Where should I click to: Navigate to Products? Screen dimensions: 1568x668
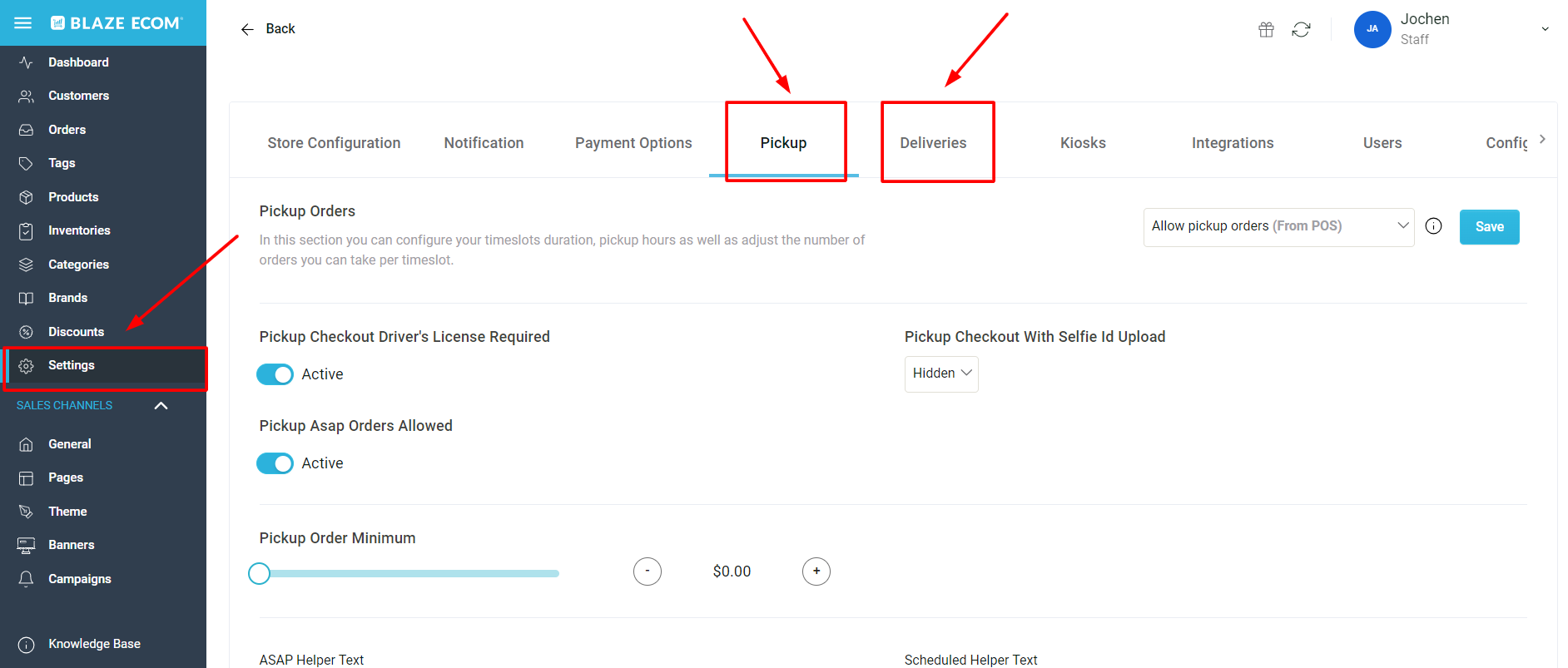point(72,196)
